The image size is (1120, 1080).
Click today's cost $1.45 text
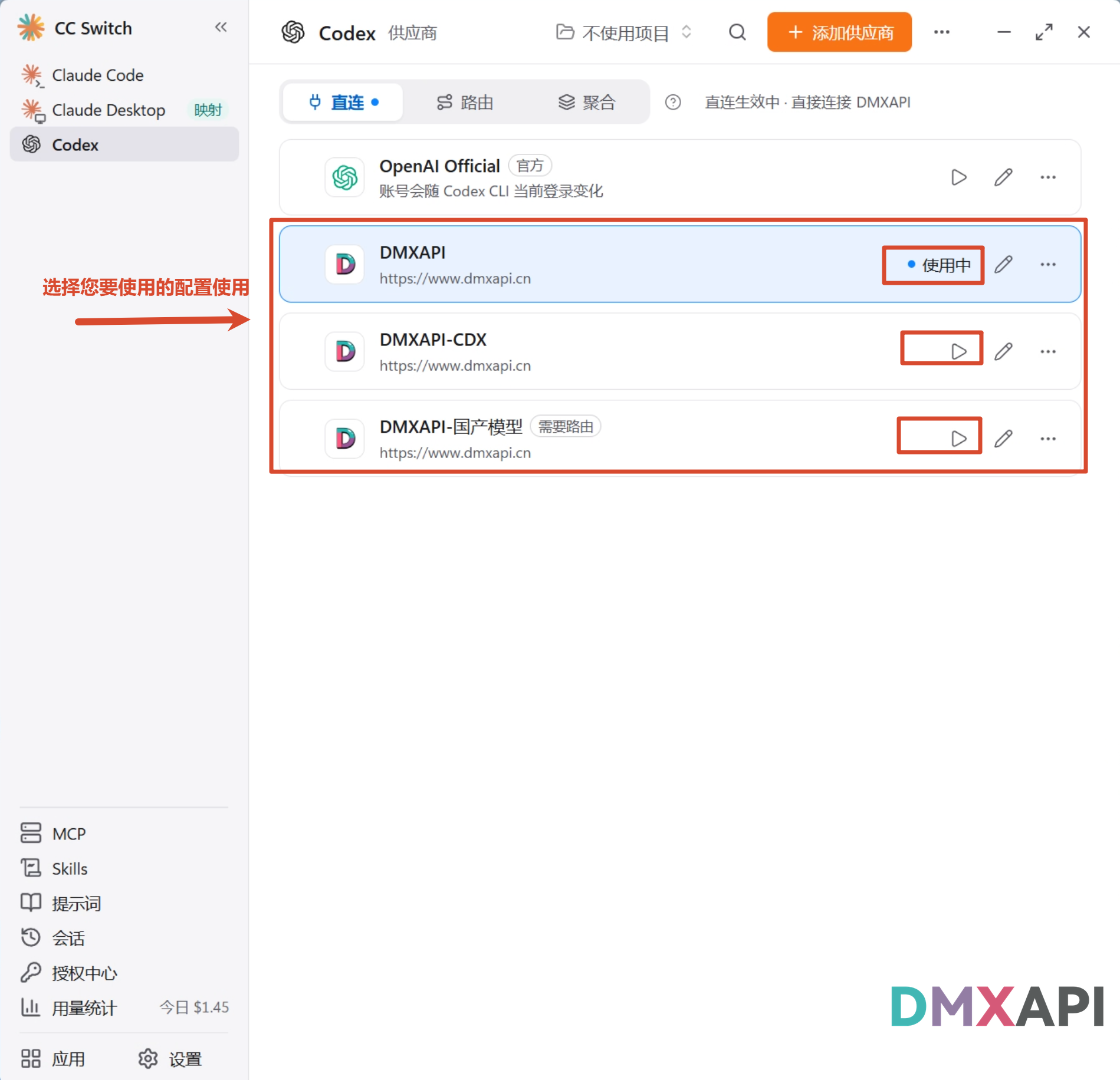(194, 1007)
